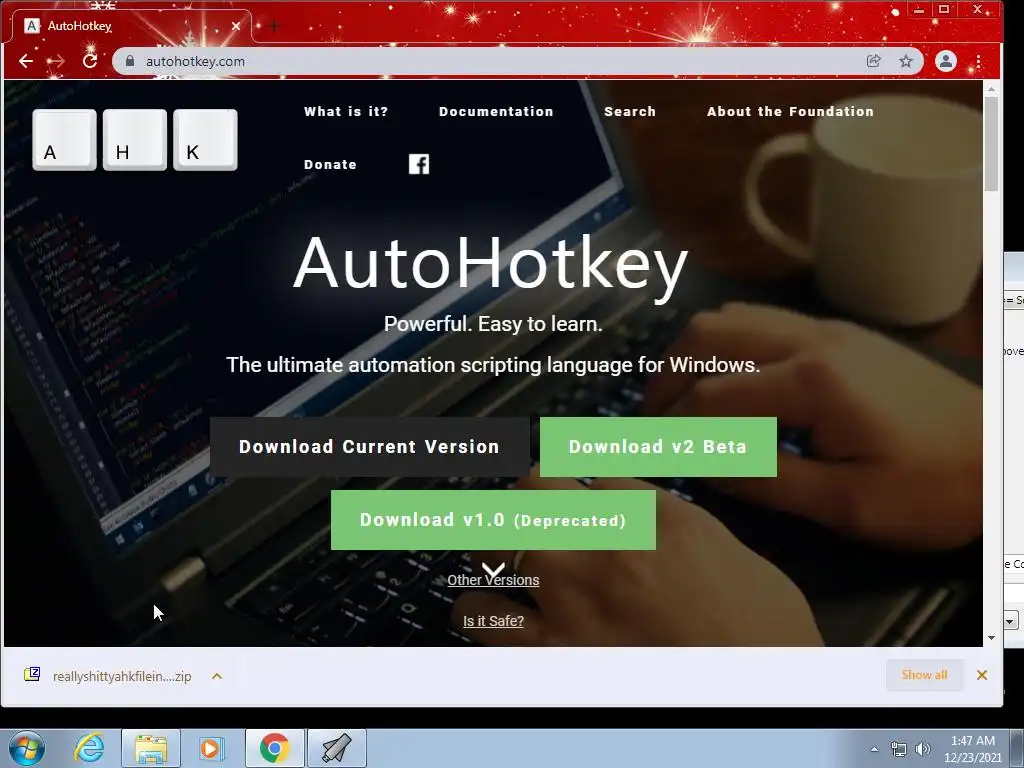Open the network tray icon
Screen dimensions: 1024x768
tap(899, 749)
